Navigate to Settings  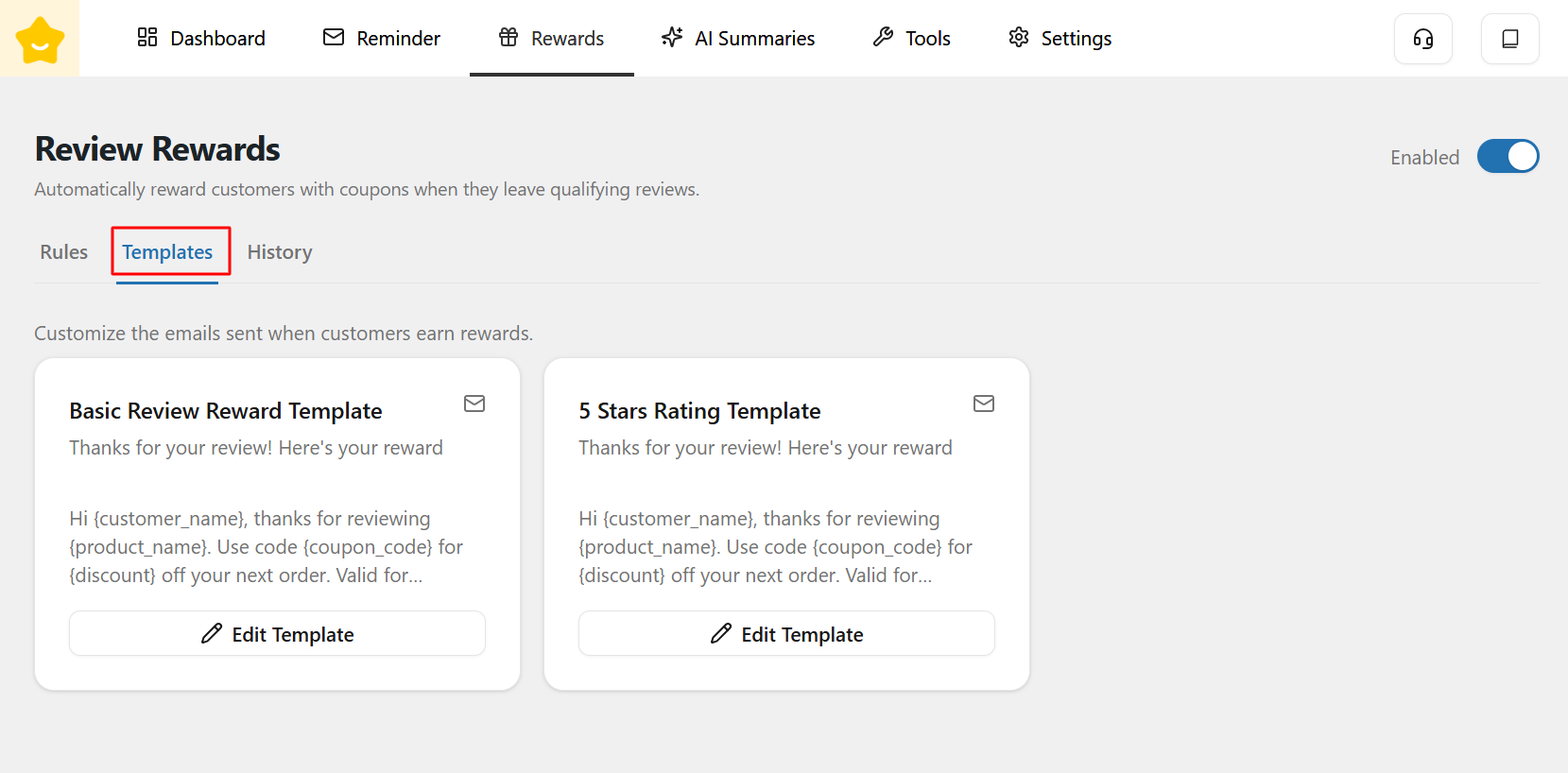click(x=1060, y=39)
